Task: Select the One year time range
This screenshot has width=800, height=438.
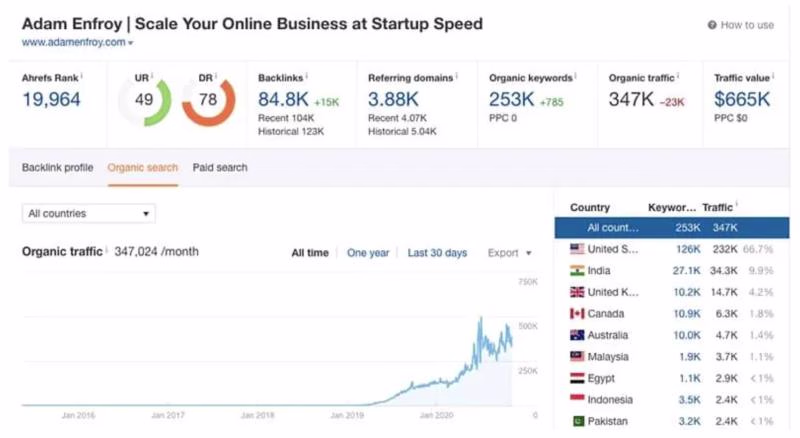Action: coord(368,253)
